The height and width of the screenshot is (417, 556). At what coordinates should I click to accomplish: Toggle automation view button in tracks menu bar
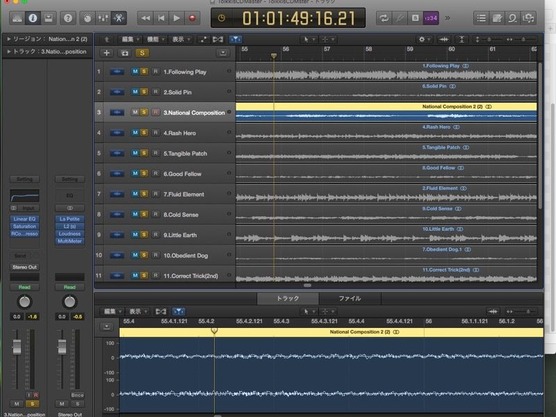click(203, 39)
